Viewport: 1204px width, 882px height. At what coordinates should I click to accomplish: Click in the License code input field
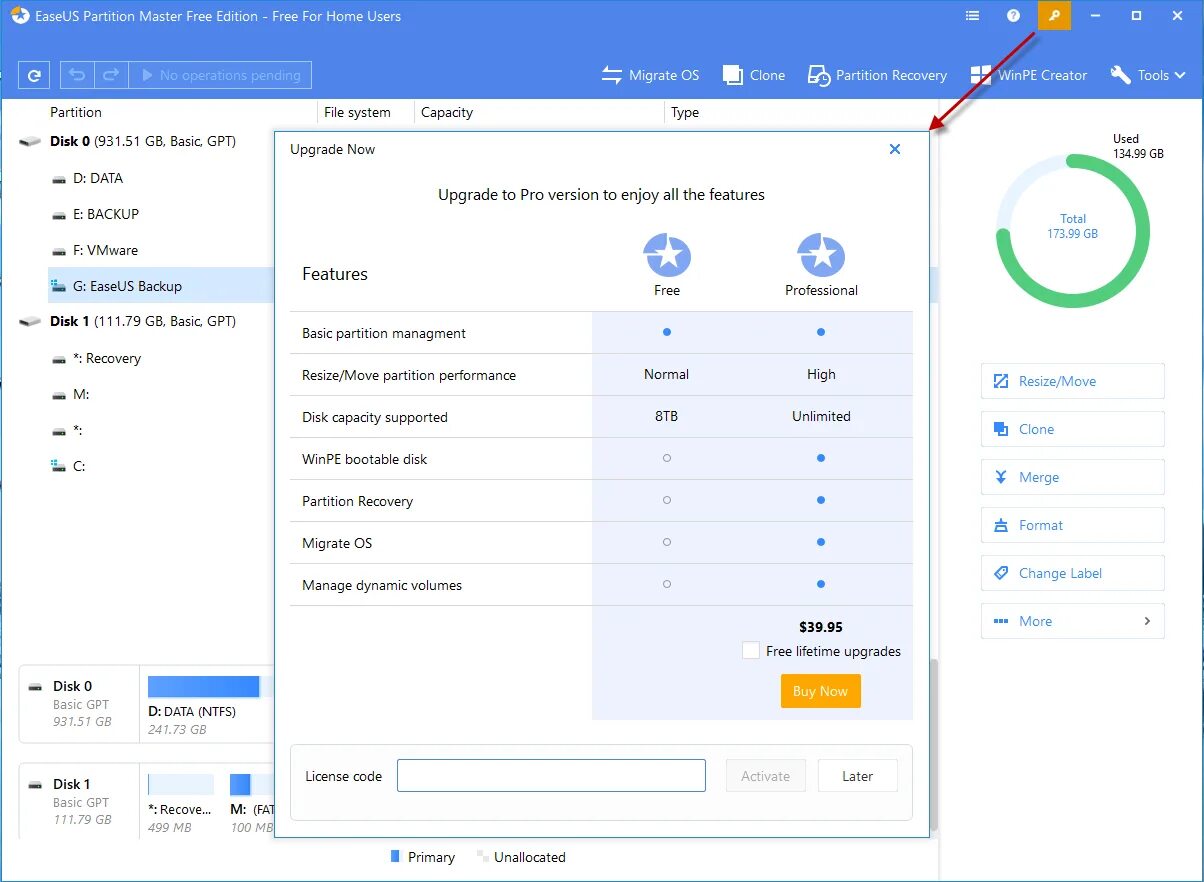551,776
